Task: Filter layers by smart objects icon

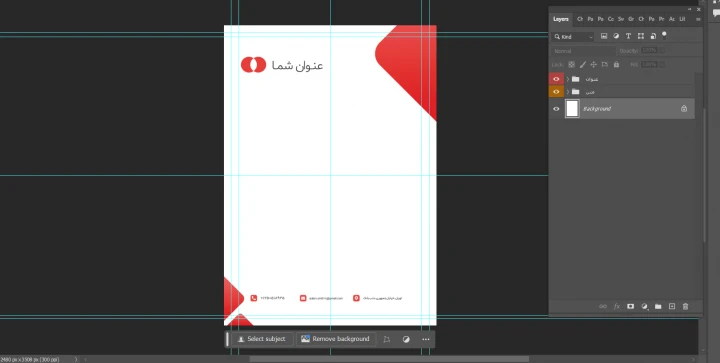Action: pos(653,36)
